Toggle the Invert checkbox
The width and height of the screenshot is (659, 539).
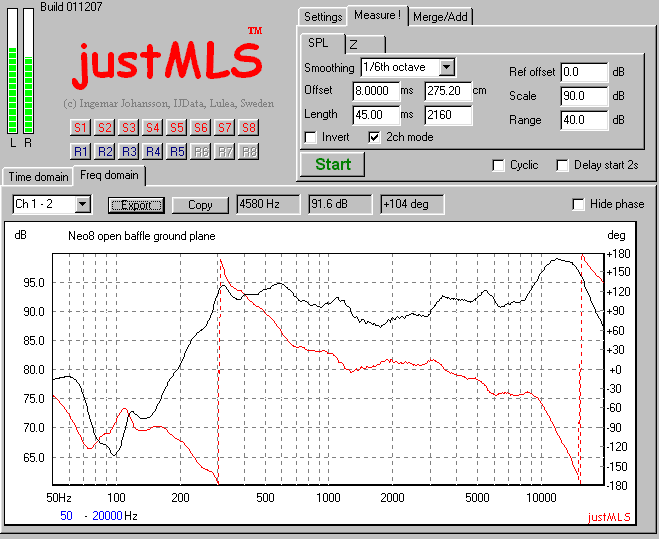pyautogui.click(x=311, y=137)
